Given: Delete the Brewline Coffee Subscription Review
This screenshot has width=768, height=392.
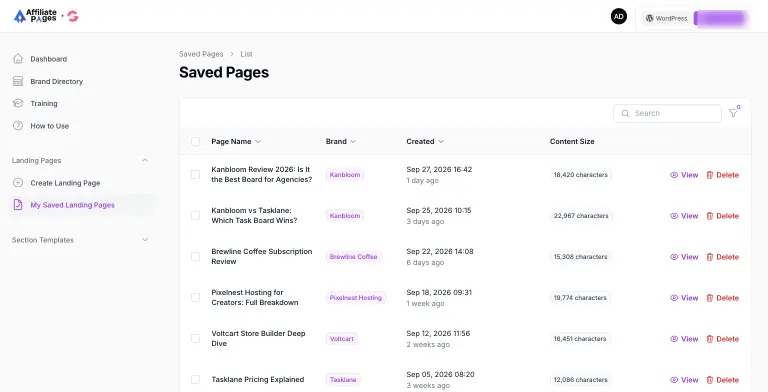Looking at the screenshot, I should click(722, 257).
